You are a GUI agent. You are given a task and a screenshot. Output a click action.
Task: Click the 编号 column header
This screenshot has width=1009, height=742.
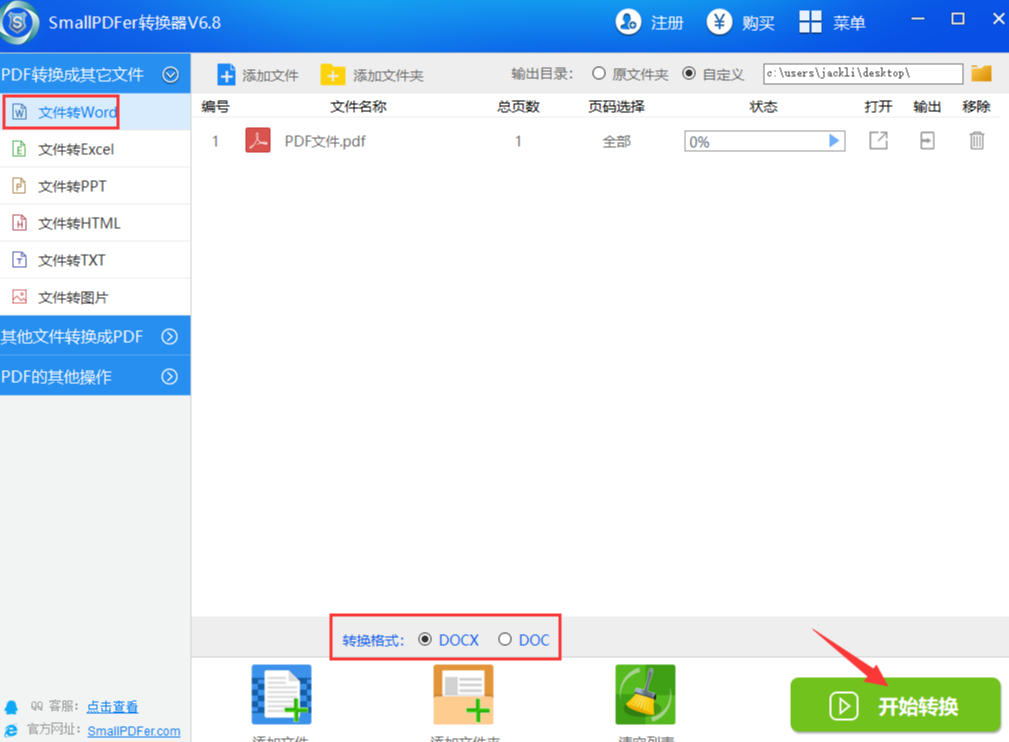click(x=215, y=106)
